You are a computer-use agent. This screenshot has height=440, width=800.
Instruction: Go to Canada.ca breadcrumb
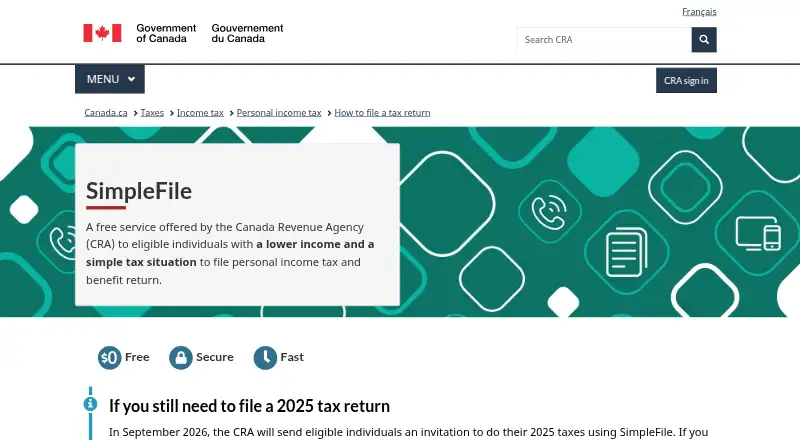click(106, 113)
